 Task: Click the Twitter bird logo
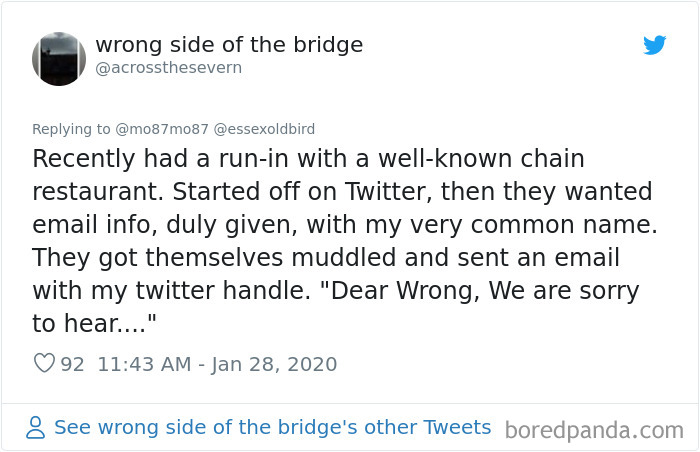tap(655, 46)
